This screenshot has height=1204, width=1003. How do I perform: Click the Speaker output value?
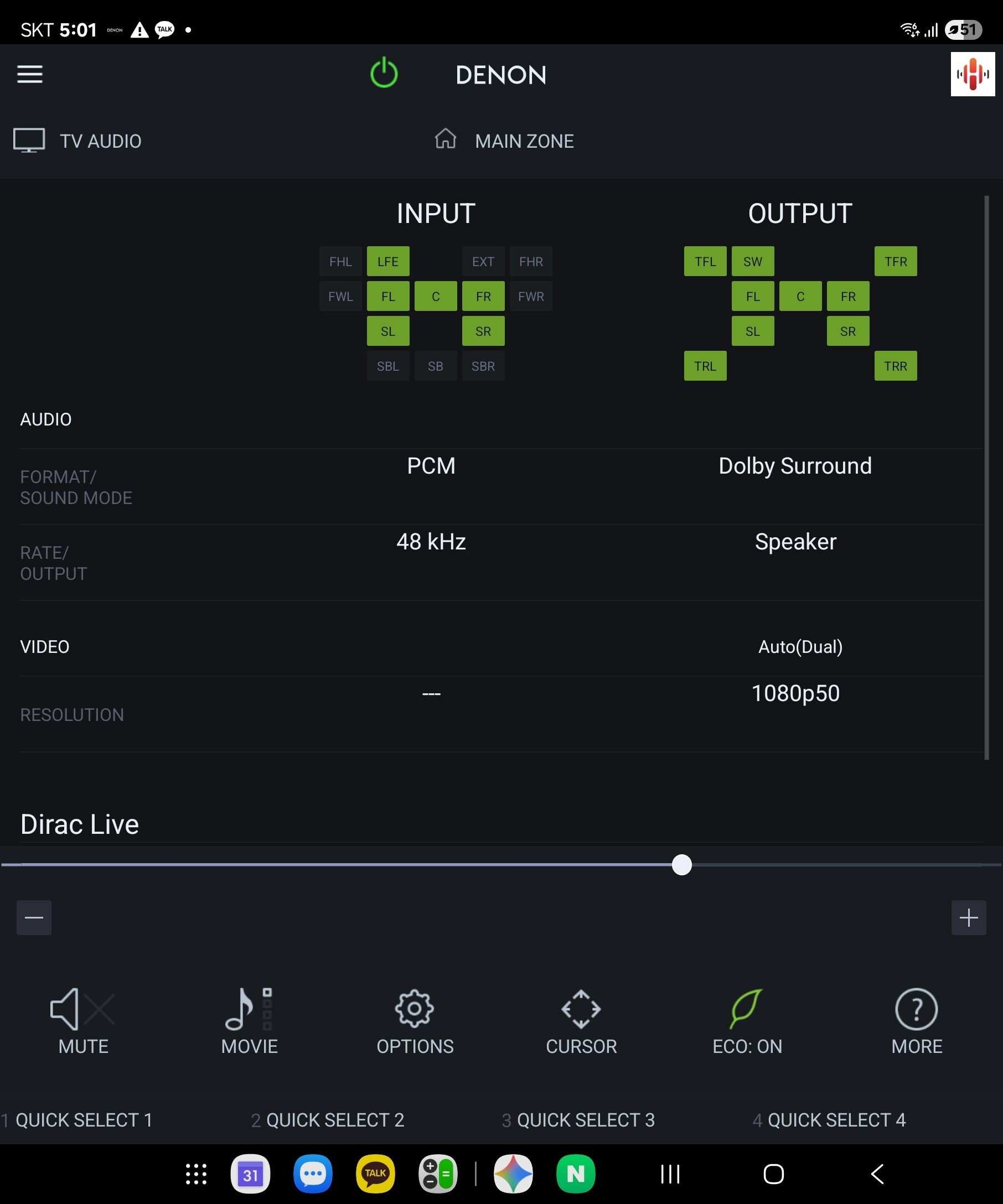tap(795, 542)
